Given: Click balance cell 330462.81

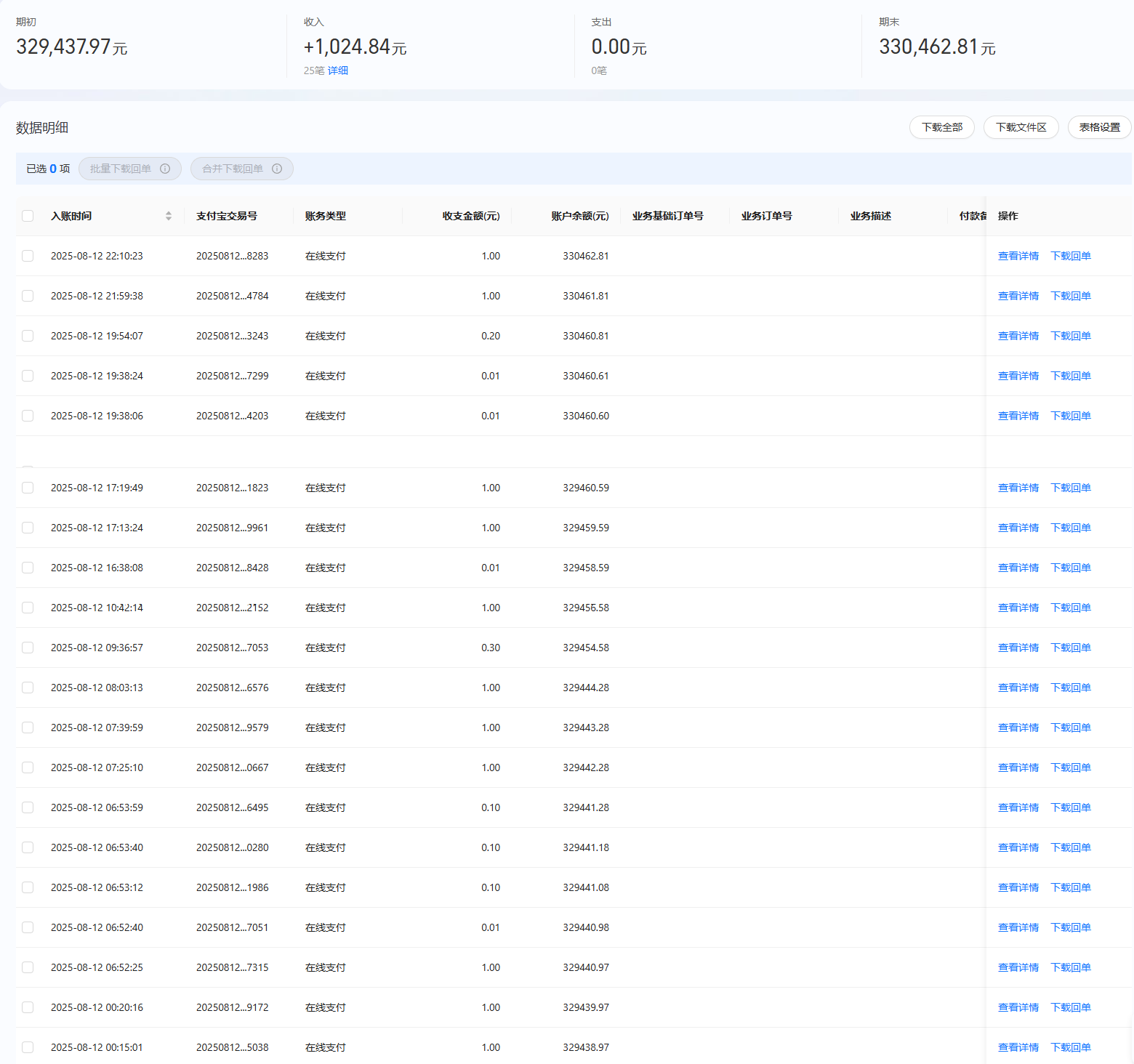Looking at the screenshot, I should tap(586, 256).
